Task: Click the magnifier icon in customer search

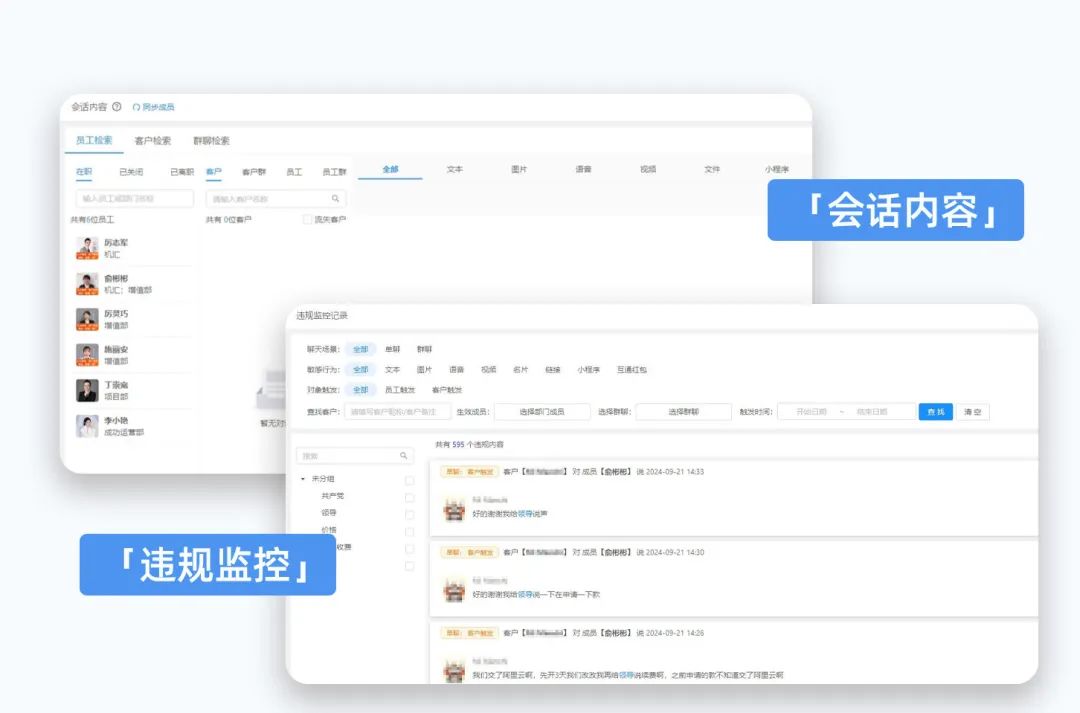Action: pyautogui.click(x=335, y=198)
